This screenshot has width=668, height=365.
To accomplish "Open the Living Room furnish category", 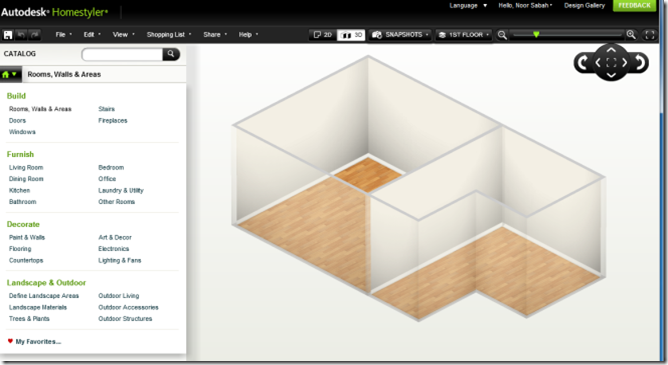I will click(26, 167).
